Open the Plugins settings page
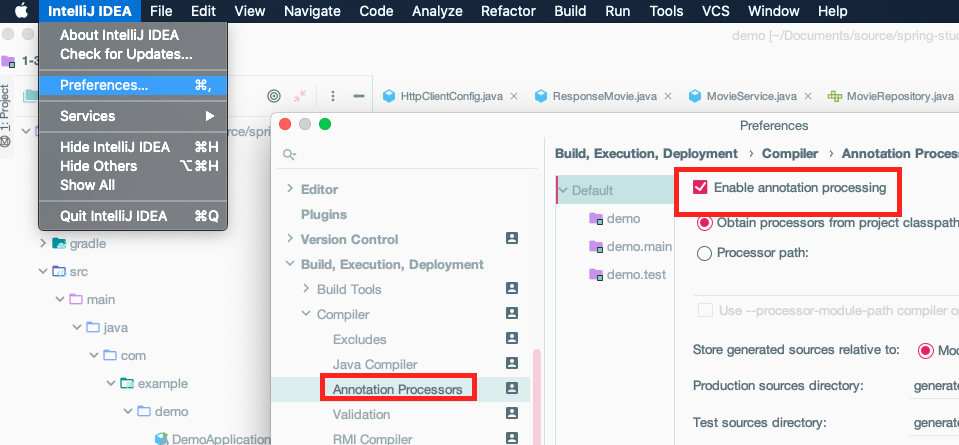 (x=324, y=214)
